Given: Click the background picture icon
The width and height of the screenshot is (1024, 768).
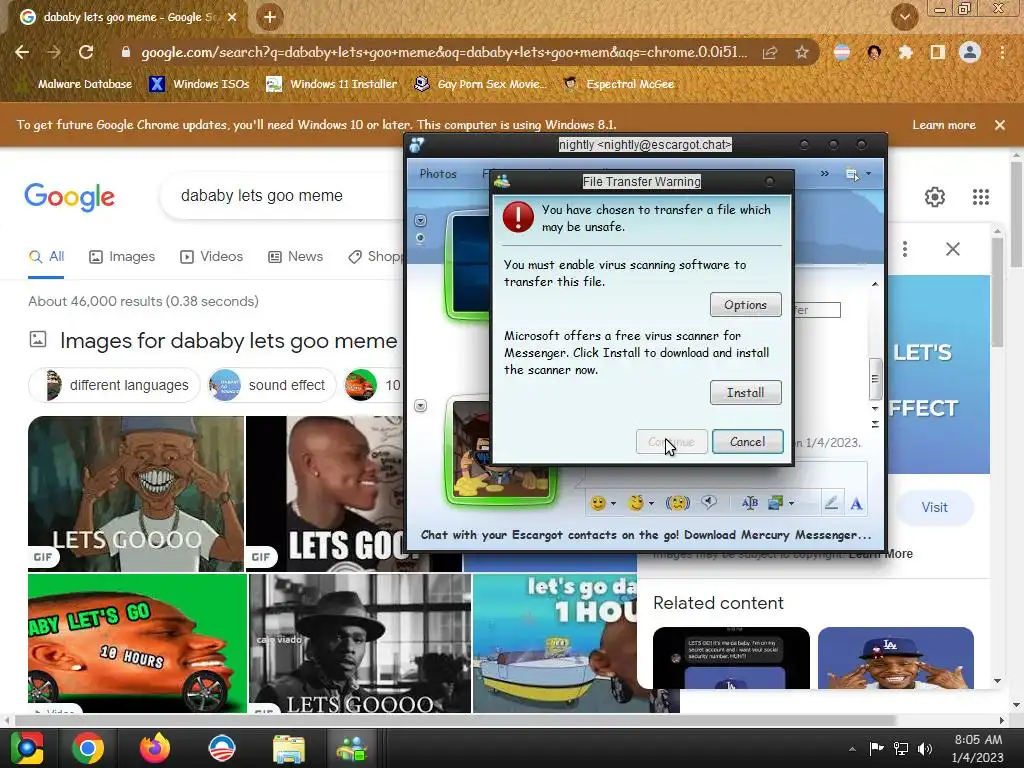Looking at the screenshot, I should coord(775,503).
